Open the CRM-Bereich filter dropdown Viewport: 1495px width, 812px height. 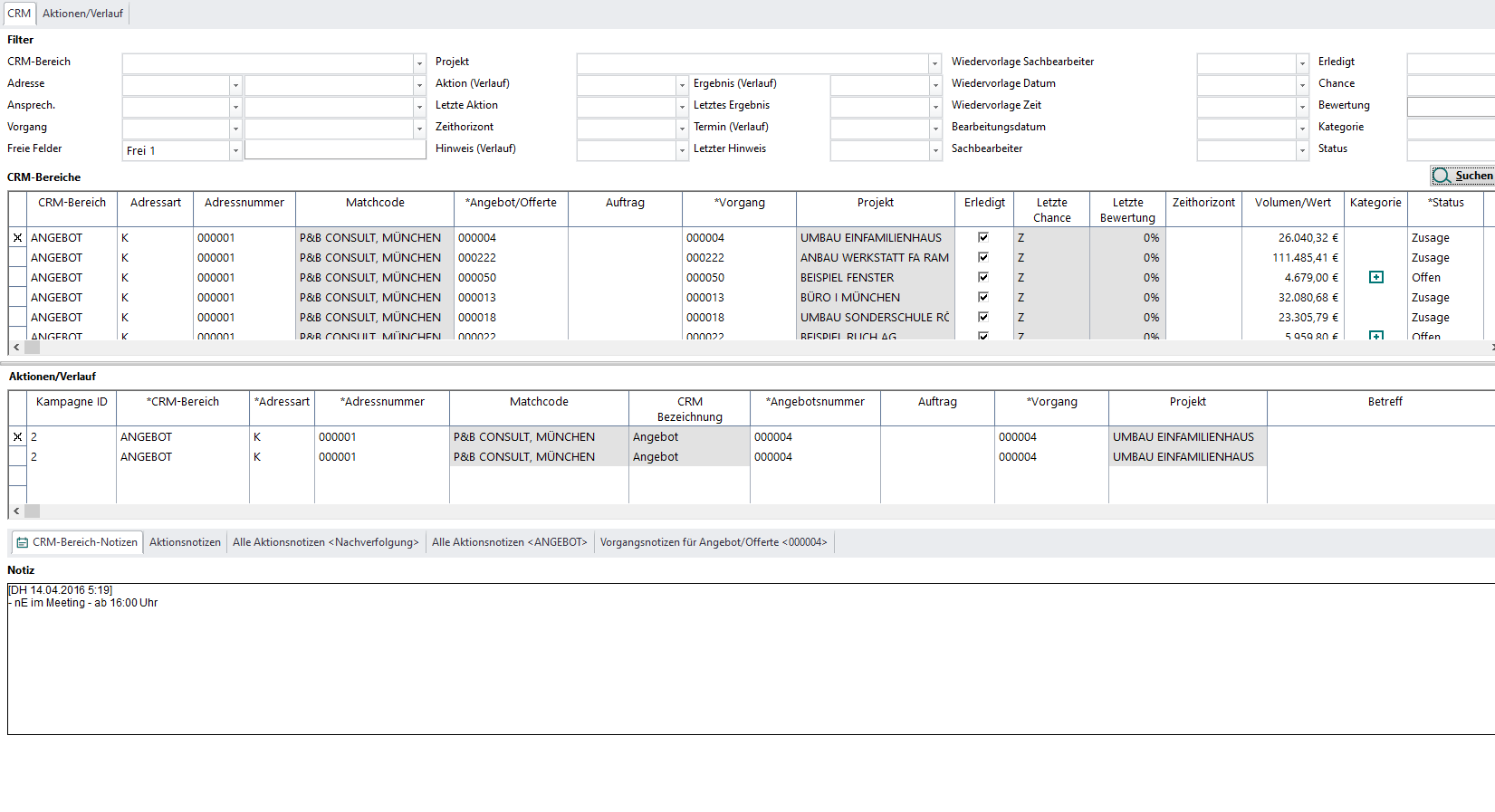[419, 62]
